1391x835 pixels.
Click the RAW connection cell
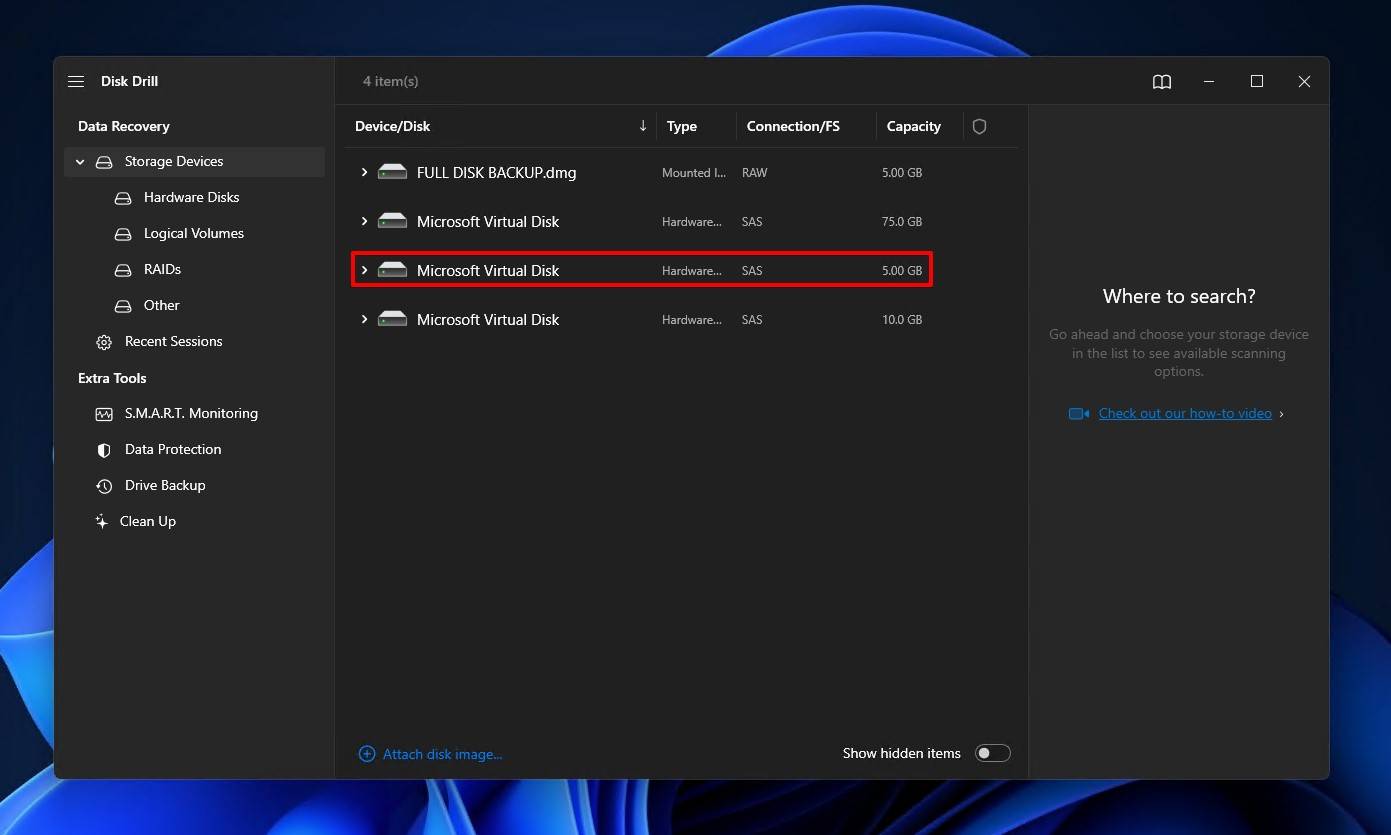tap(755, 173)
